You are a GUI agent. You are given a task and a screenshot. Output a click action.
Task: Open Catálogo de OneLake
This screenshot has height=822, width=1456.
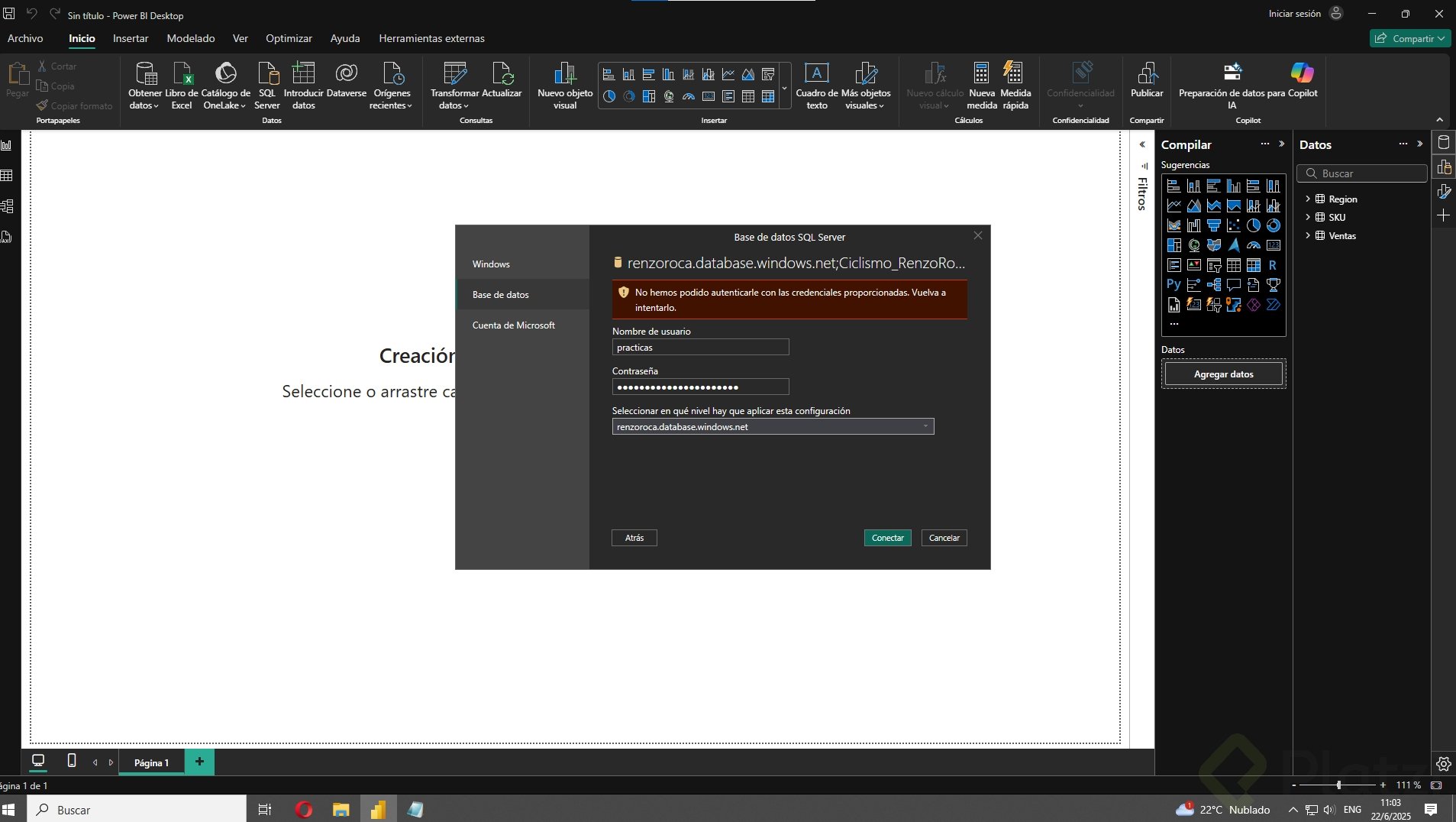[225, 86]
